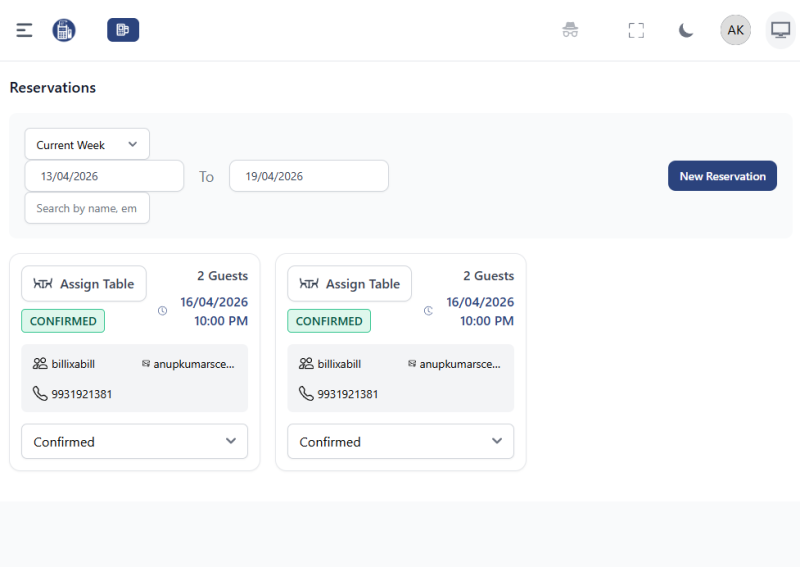This screenshot has width=800, height=567.
Task: Click the start date field 13/04/2026
Action: pos(104,176)
